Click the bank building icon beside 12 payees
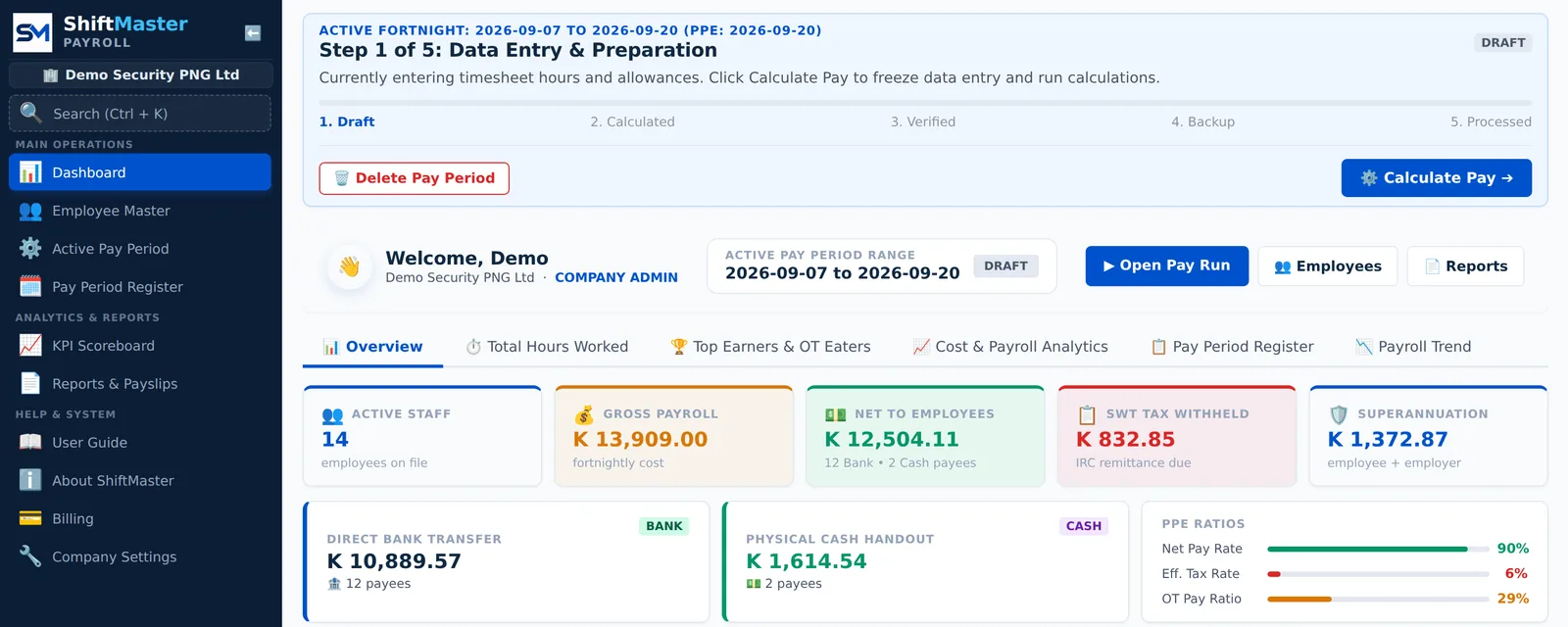Viewport: 1568px width, 627px height. pos(334,584)
